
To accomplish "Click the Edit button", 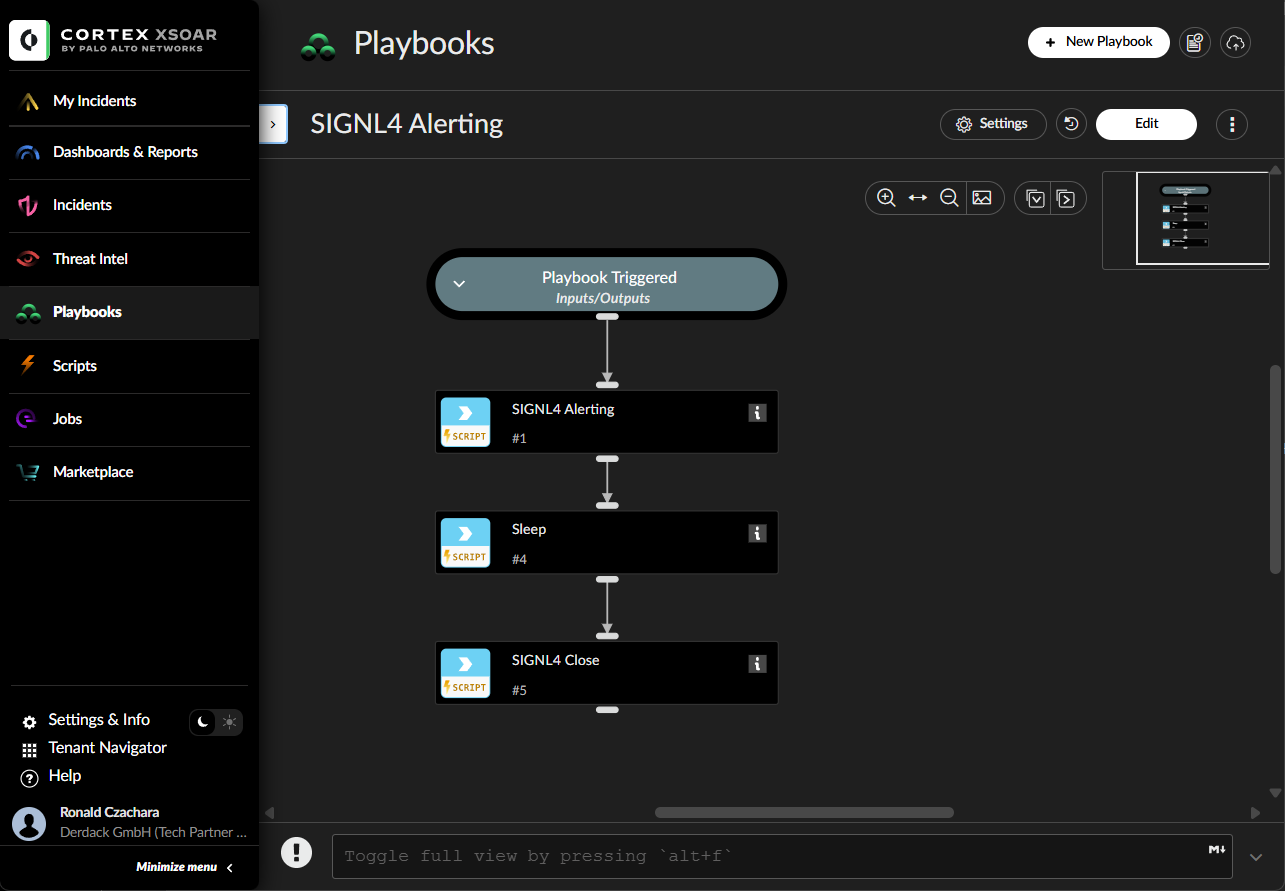I will 1146,124.
